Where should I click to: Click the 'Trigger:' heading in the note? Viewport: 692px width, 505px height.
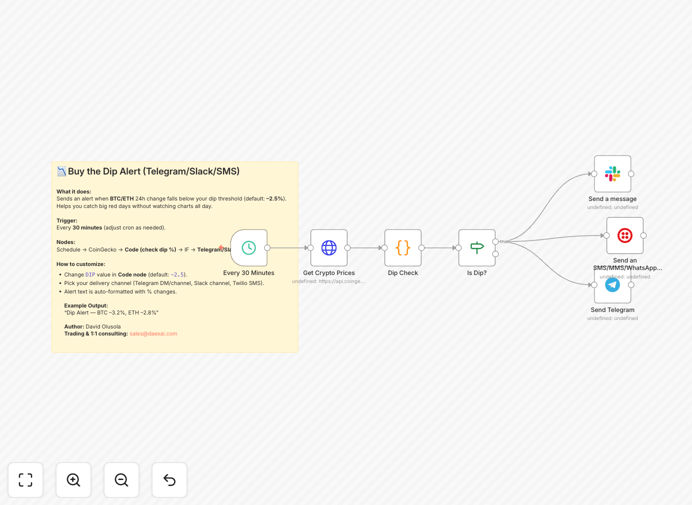click(x=67, y=221)
